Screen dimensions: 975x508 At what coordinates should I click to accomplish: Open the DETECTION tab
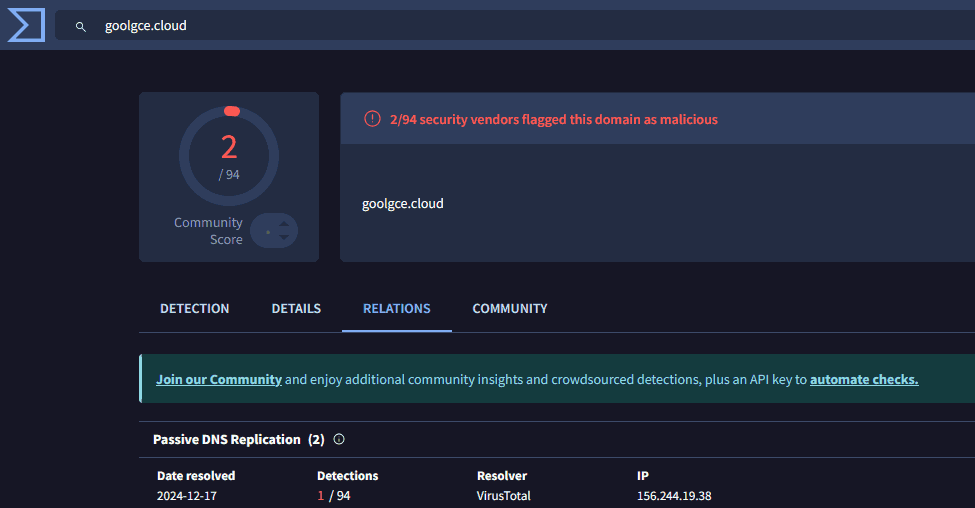(195, 308)
